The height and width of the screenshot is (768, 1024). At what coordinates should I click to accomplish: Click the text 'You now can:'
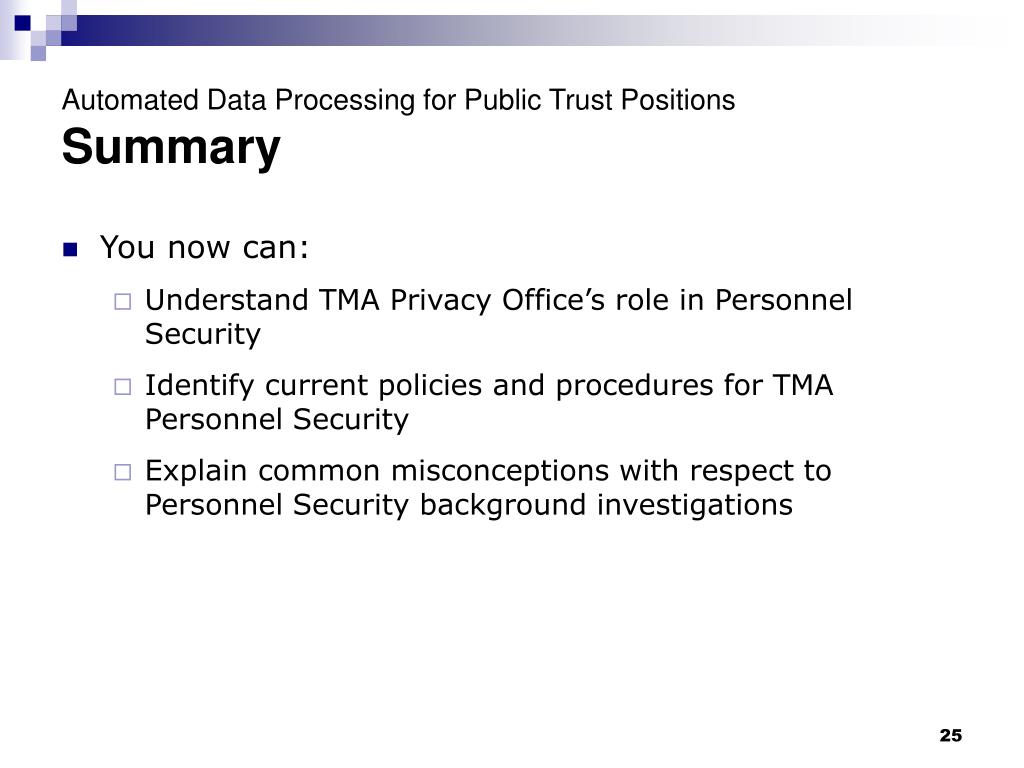click(204, 248)
